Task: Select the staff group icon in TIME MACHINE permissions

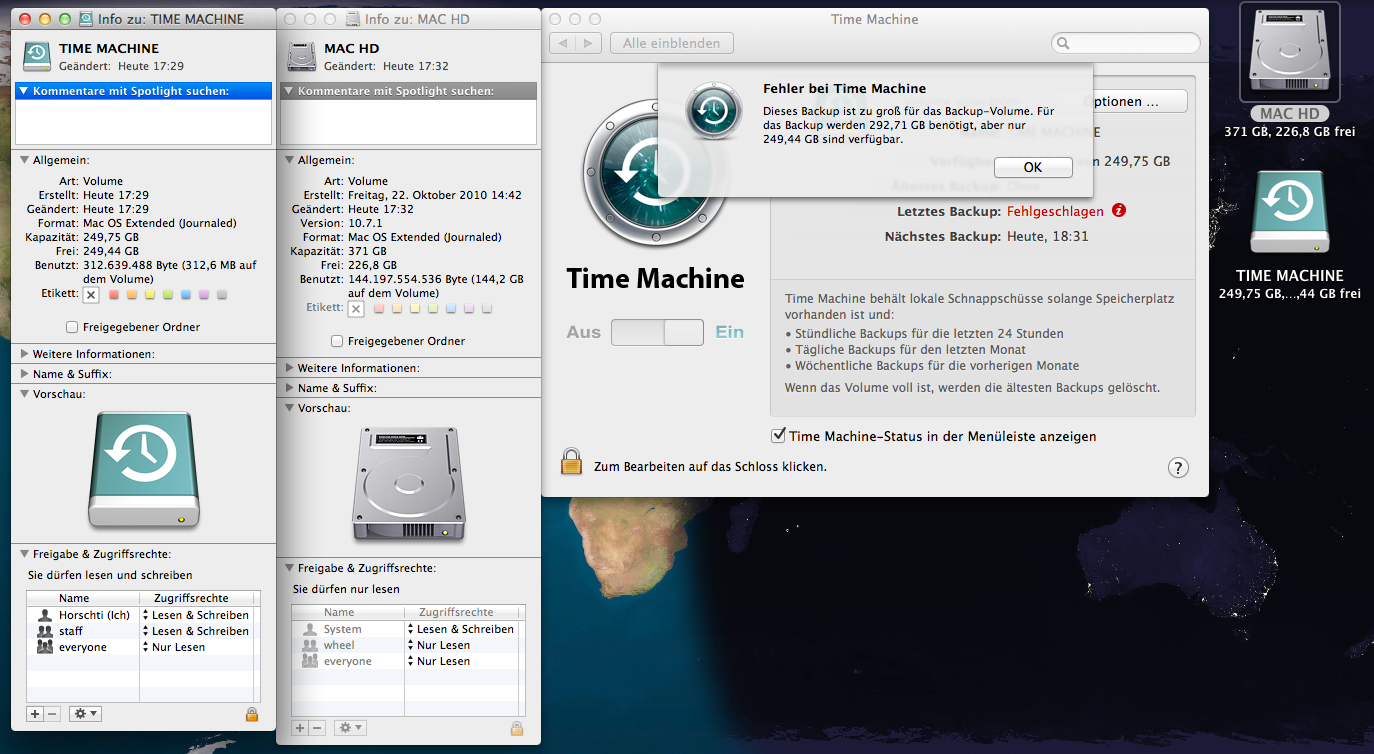Action: coord(44,631)
